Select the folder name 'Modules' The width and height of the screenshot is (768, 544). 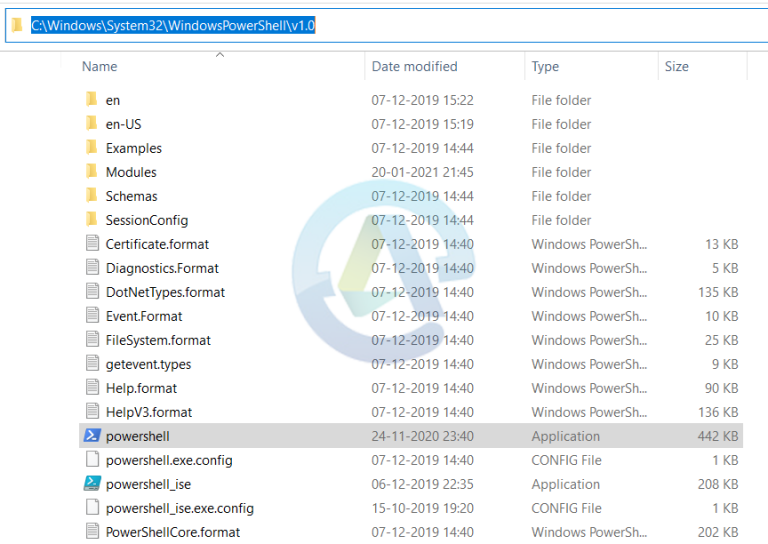click(x=131, y=172)
